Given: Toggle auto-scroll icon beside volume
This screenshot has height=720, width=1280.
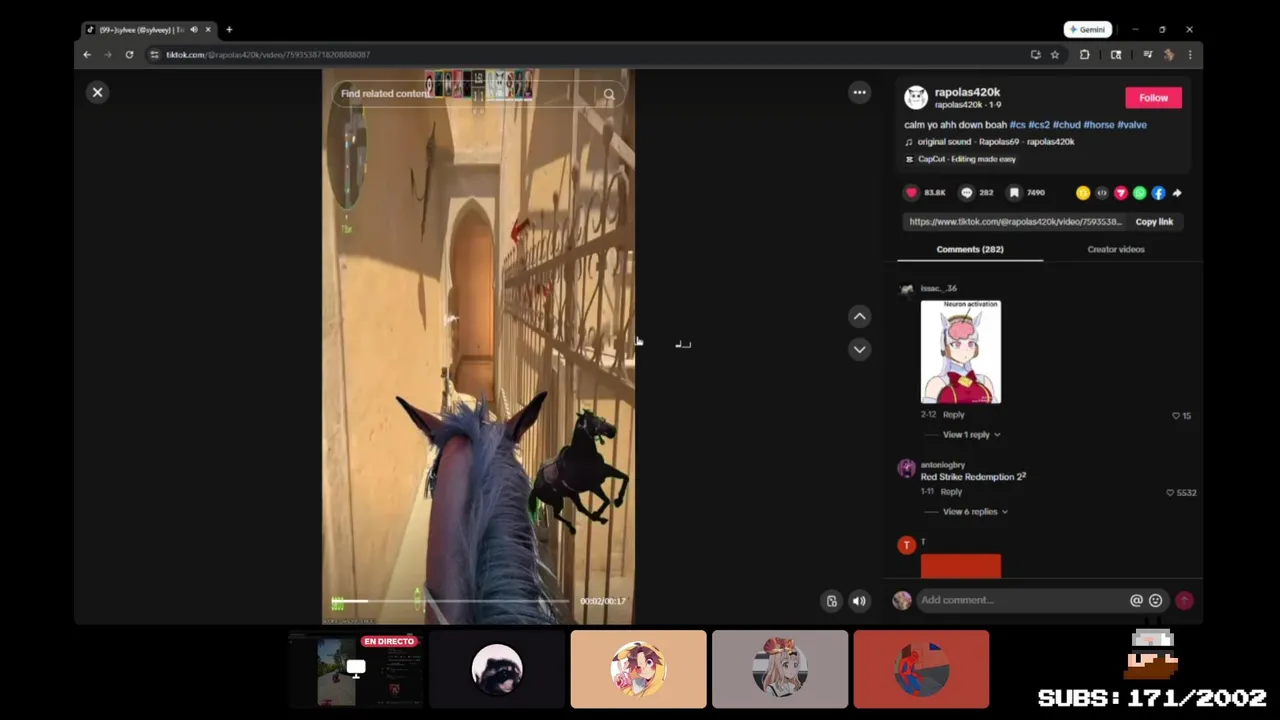Looking at the screenshot, I should coord(831,601).
